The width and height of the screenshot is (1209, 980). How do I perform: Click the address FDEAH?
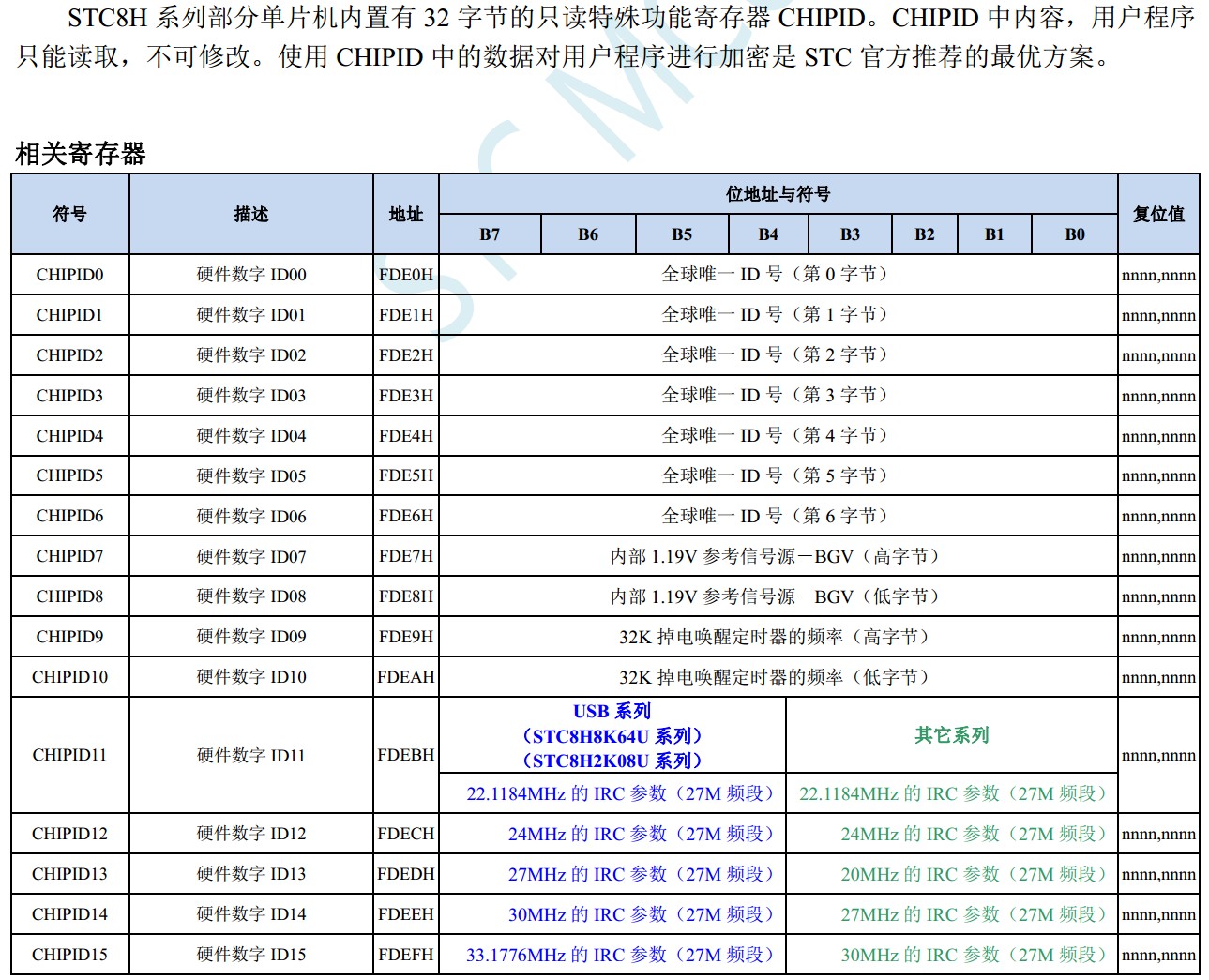coord(406,677)
